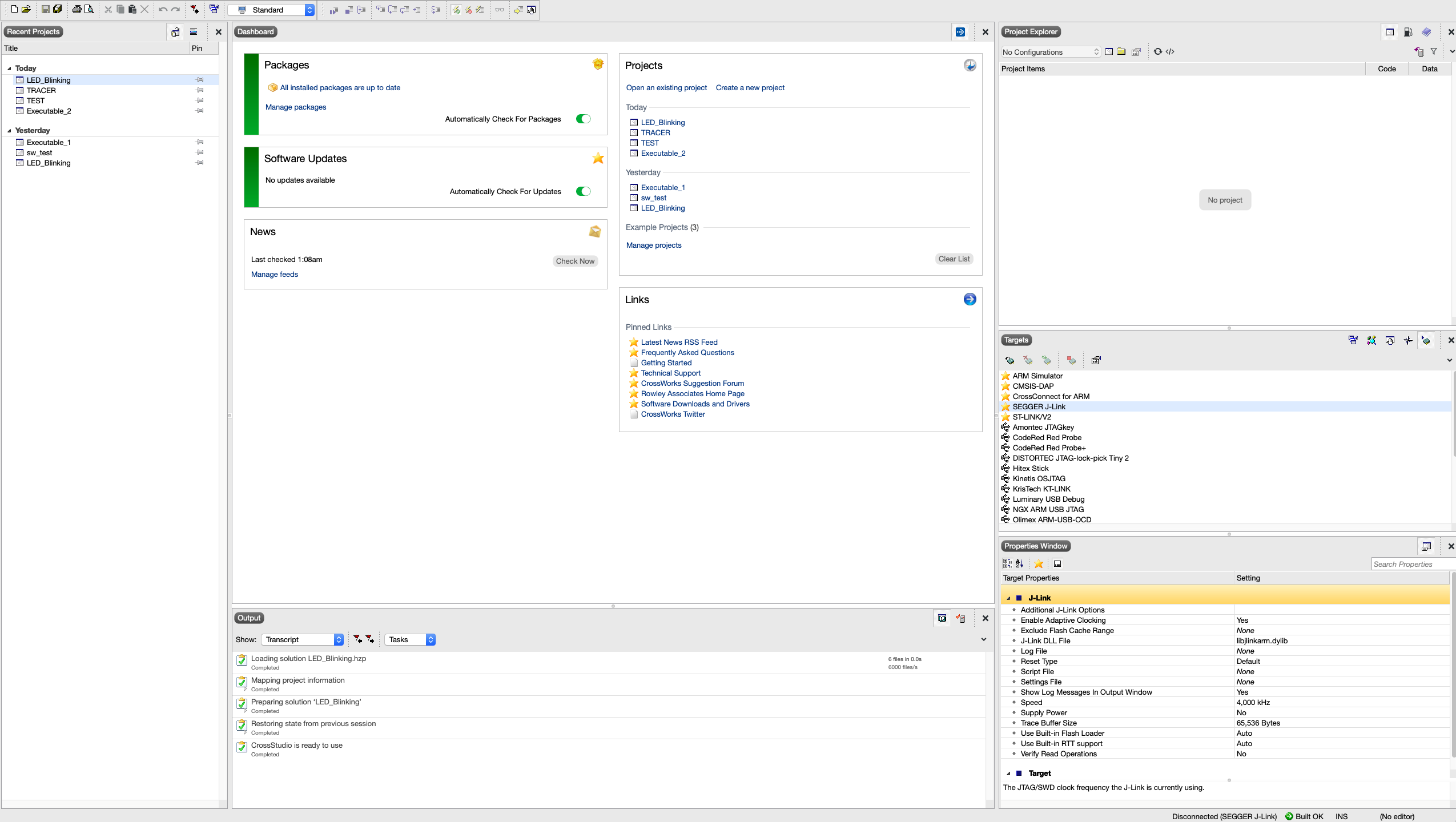Toggle Automatically Check For Updates switch
This screenshot has height=822, width=1456.
583,191
